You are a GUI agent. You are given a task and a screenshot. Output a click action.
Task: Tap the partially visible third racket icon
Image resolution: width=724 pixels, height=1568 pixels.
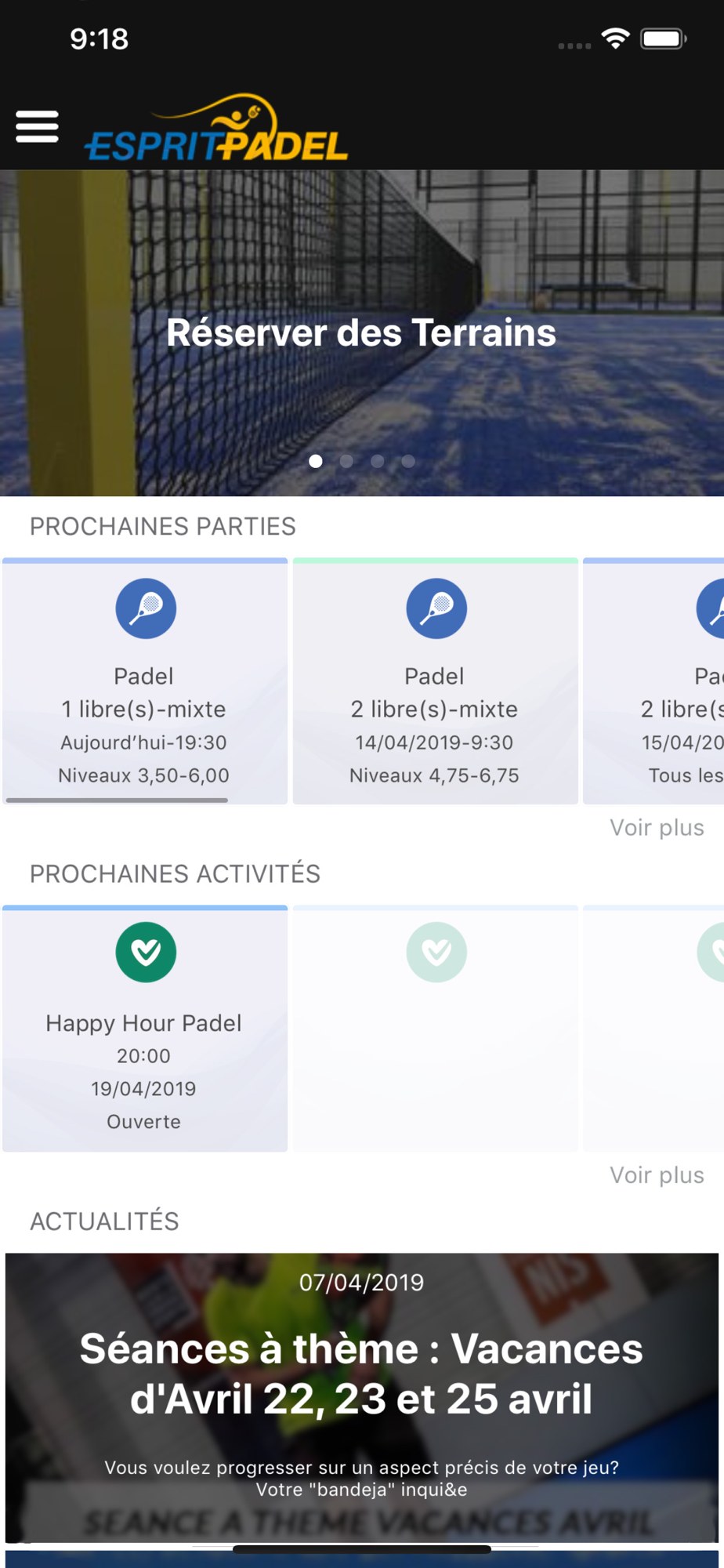[x=711, y=608]
